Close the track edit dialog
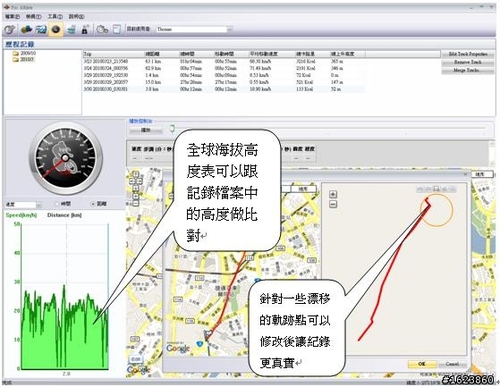Viewport: 500px width, 387px height. (x=466, y=174)
